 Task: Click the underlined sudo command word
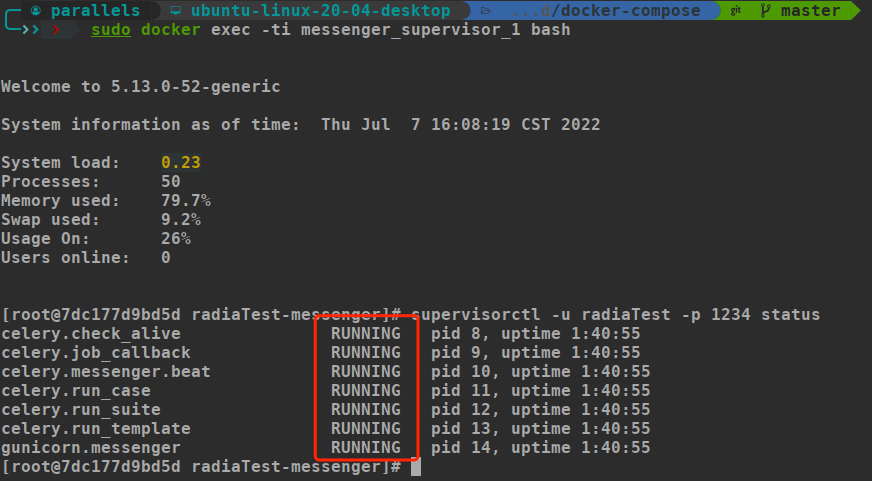click(x=110, y=30)
